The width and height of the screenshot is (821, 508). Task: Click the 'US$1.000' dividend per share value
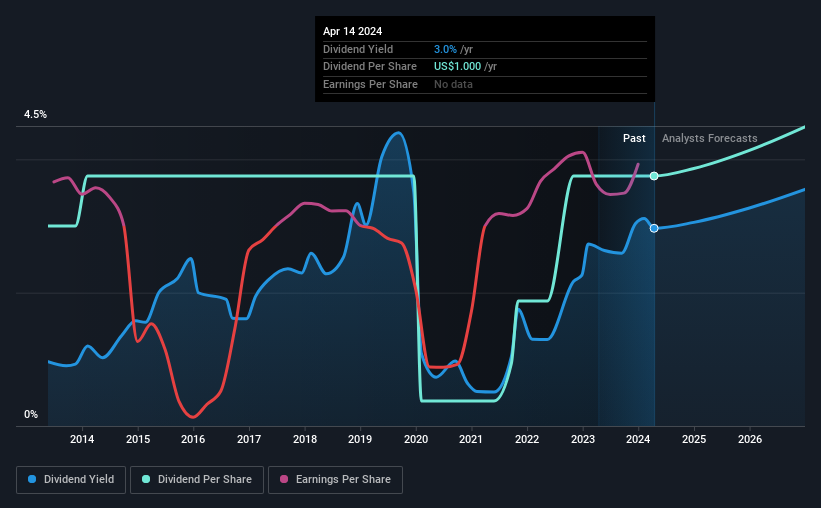tap(457, 67)
